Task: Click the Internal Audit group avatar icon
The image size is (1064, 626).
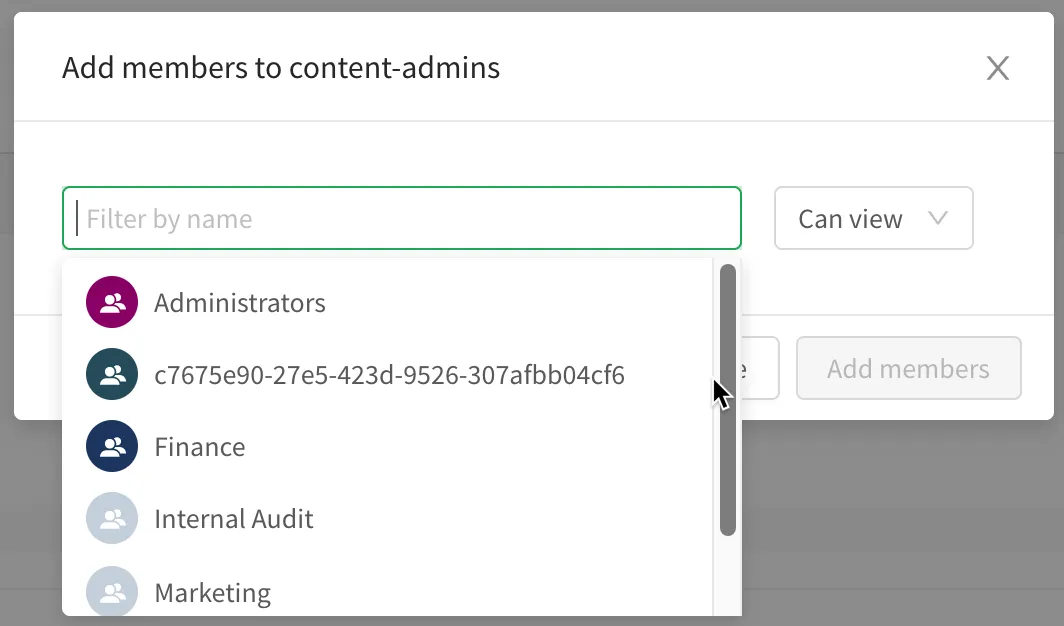Action: point(111,519)
